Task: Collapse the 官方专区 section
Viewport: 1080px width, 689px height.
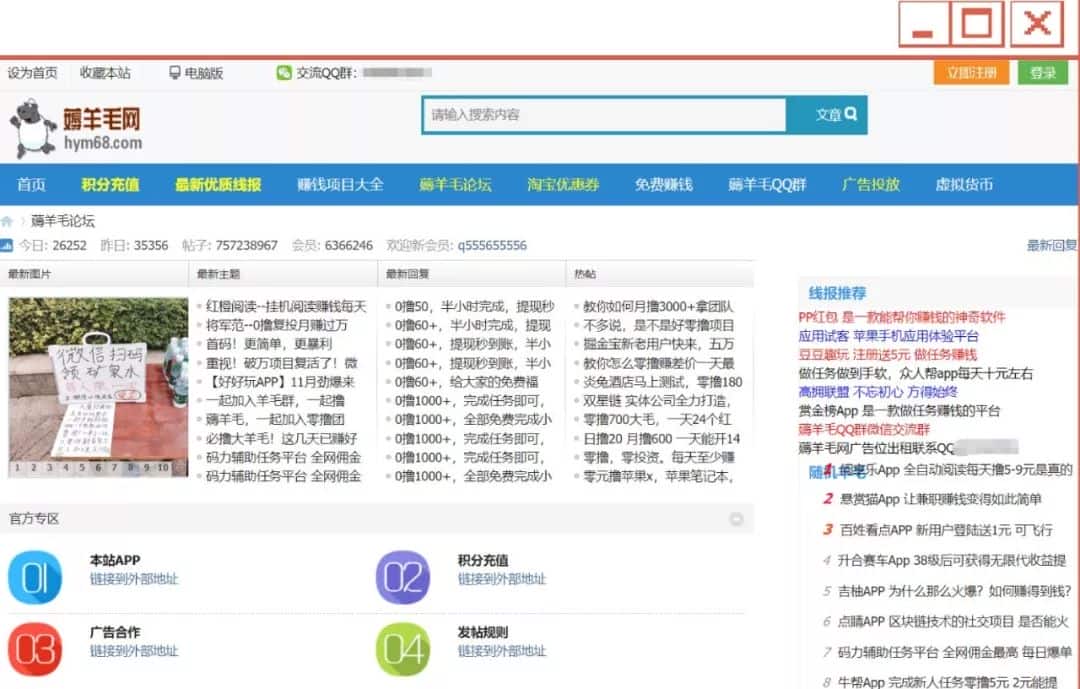Action: point(737,519)
